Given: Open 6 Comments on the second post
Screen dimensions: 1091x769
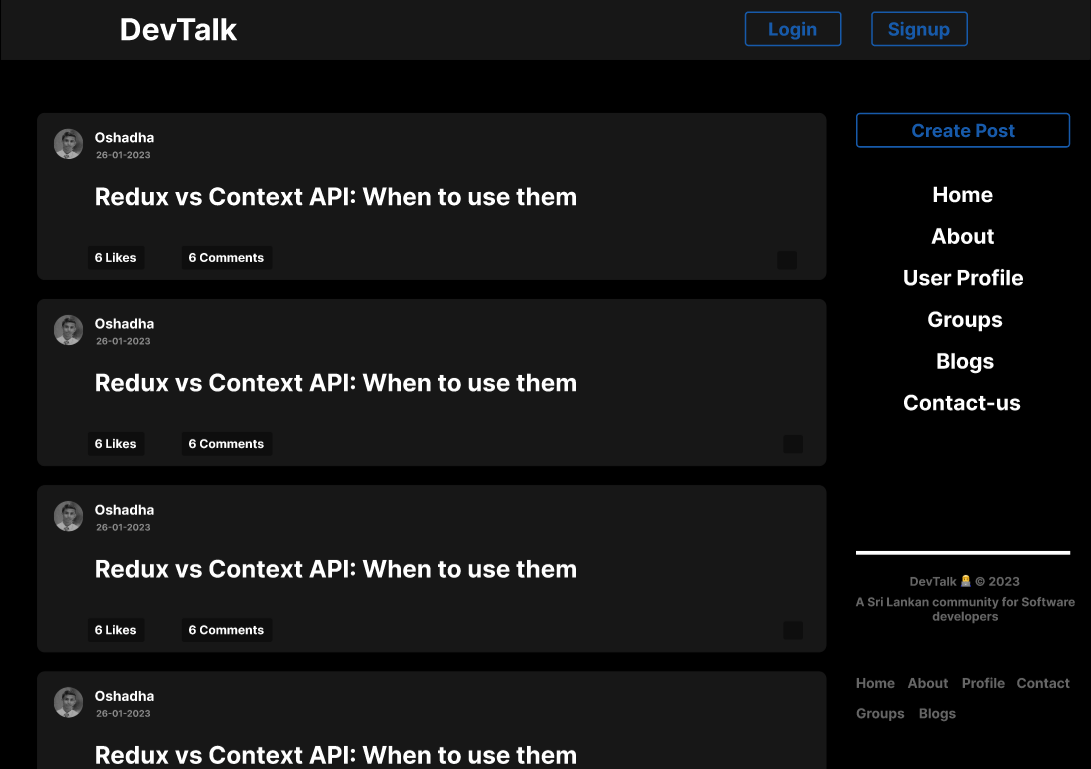Looking at the screenshot, I should point(227,444).
